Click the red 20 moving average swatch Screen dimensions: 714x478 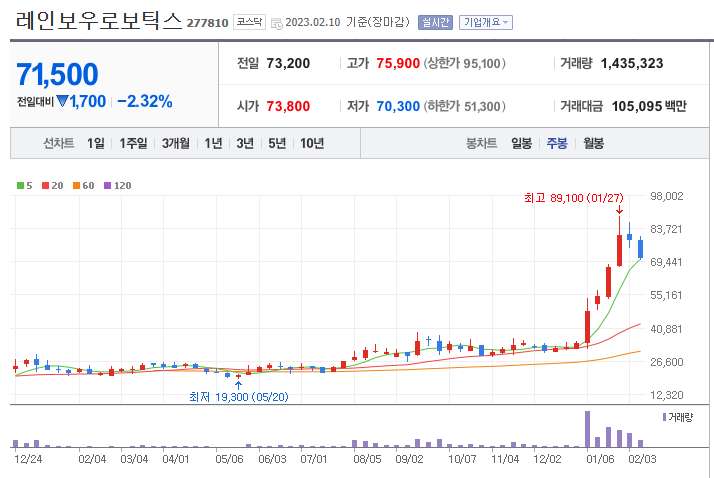click(x=45, y=185)
